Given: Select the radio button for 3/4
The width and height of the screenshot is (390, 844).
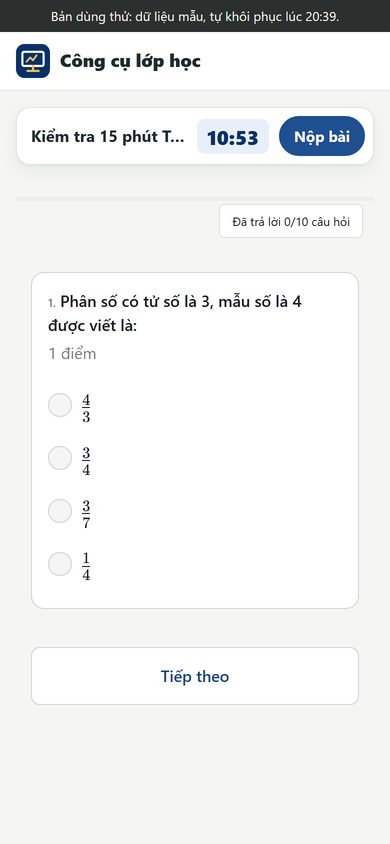Looking at the screenshot, I should pyautogui.click(x=60, y=458).
